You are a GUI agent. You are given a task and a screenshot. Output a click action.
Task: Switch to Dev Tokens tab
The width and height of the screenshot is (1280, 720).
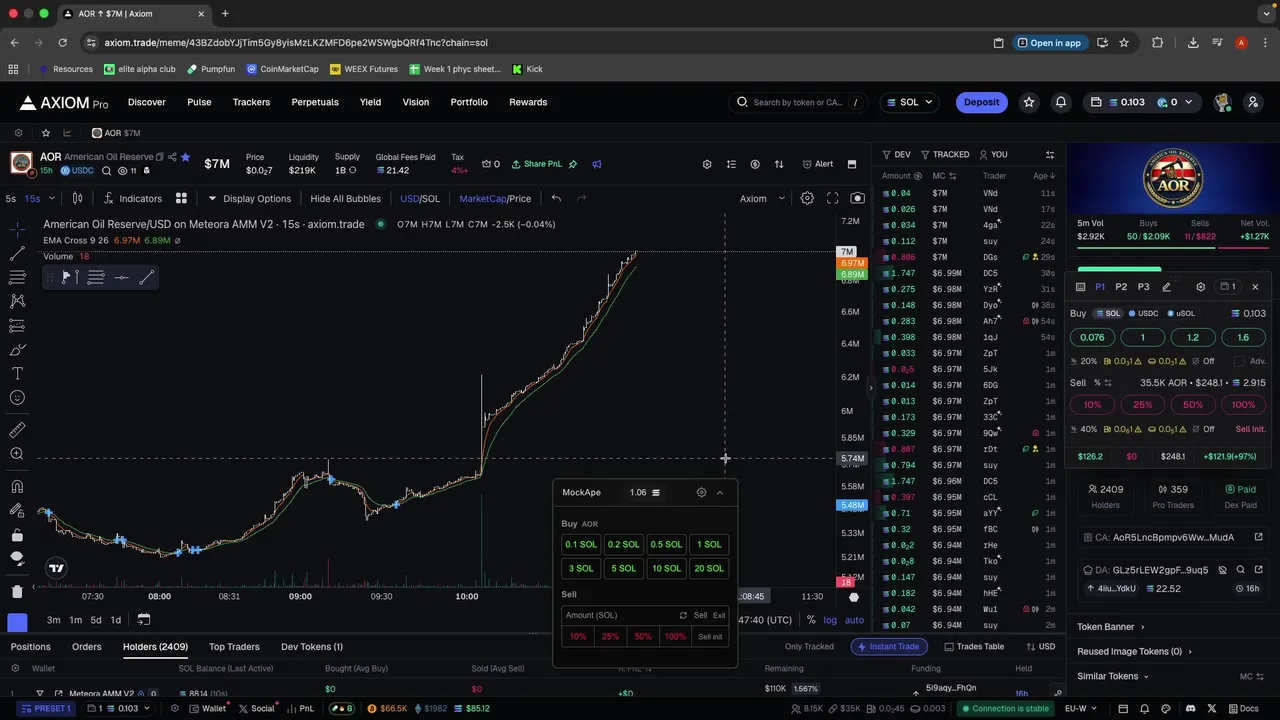point(312,647)
